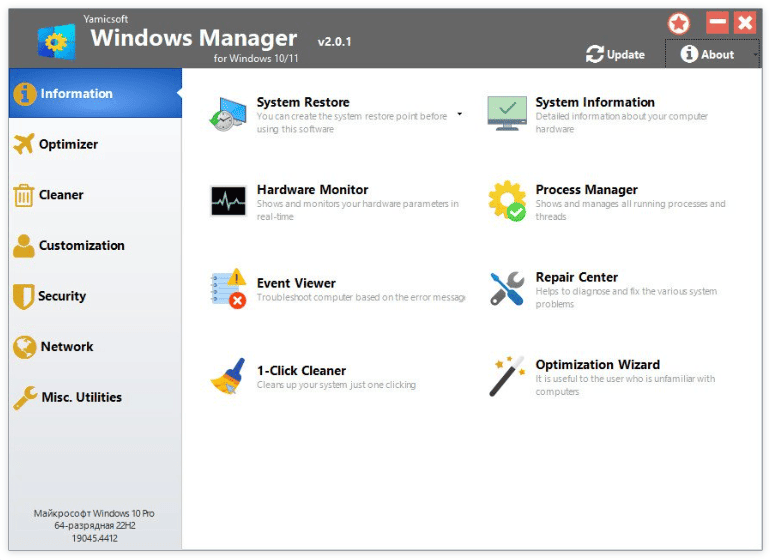The width and height of the screenshot is (770, 560).
Task: Click the 'for Windows 10/11' subtitle
Action: click(x=256, y=58)
